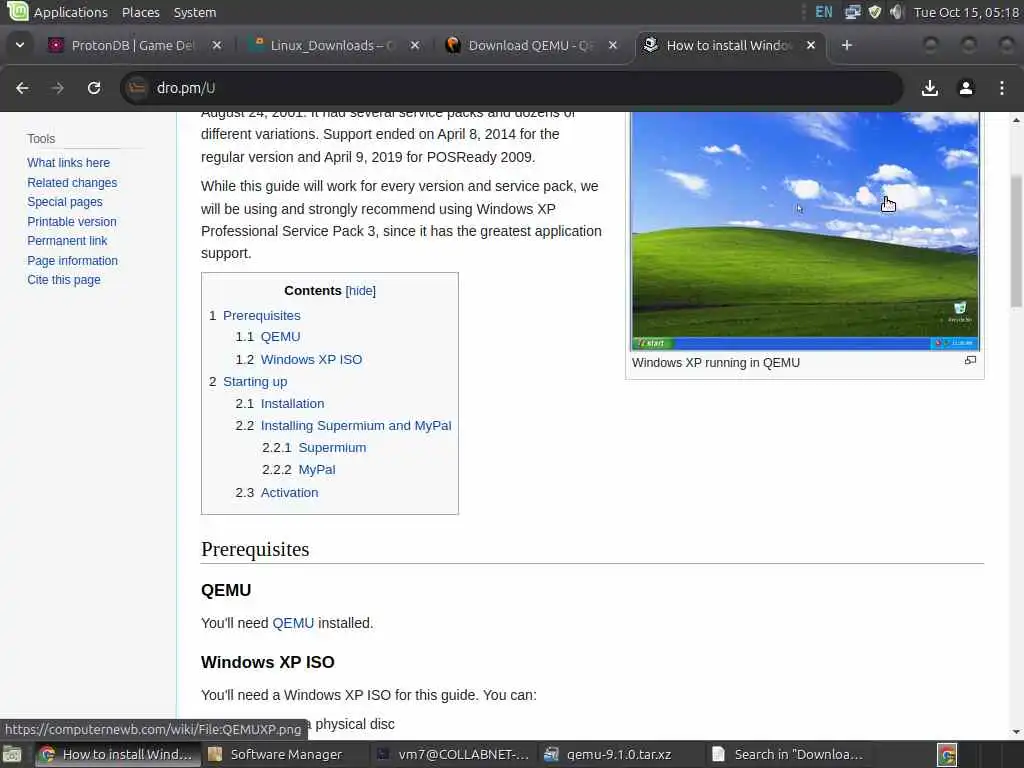This screenshot has height=768, width=1024.
Task: Open the System menu
Action: click(x=195, y=12)
